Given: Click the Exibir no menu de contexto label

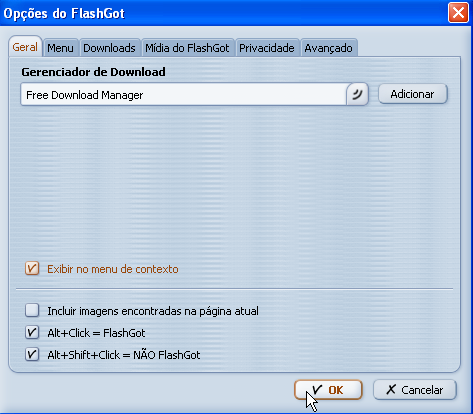Looking at the screenshot, I should click(x=113, y=269).
